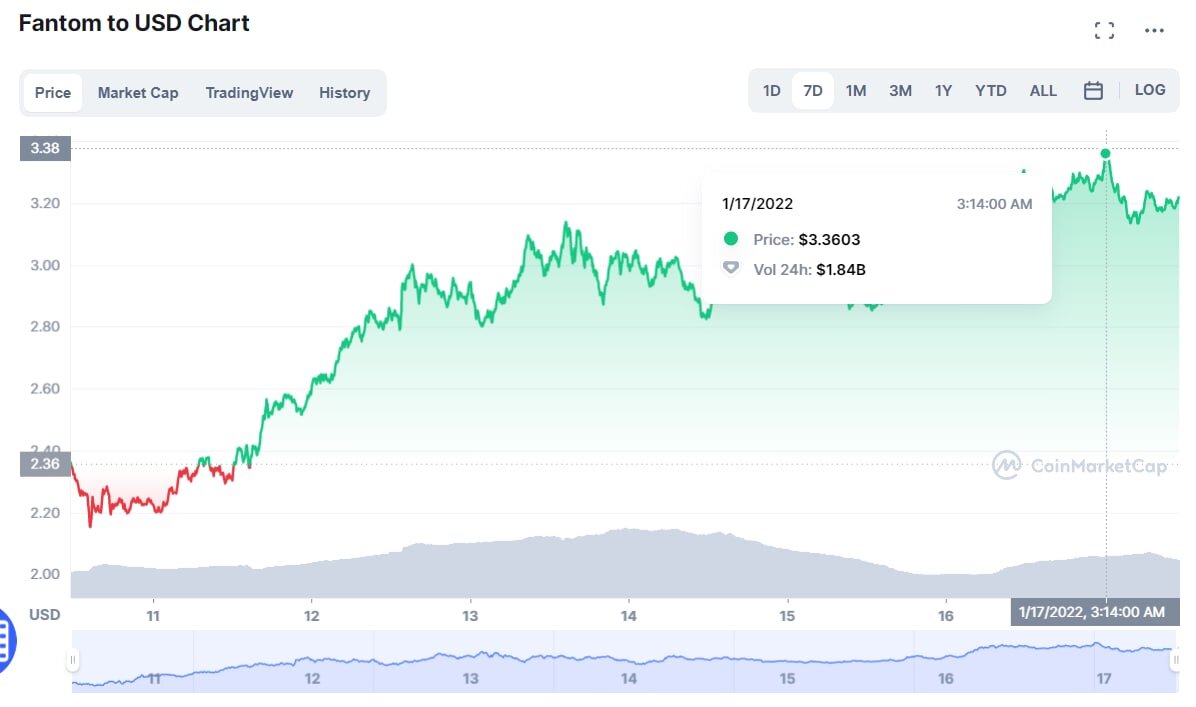Click the Vol 24h $1.84B value

coord(841,269)
